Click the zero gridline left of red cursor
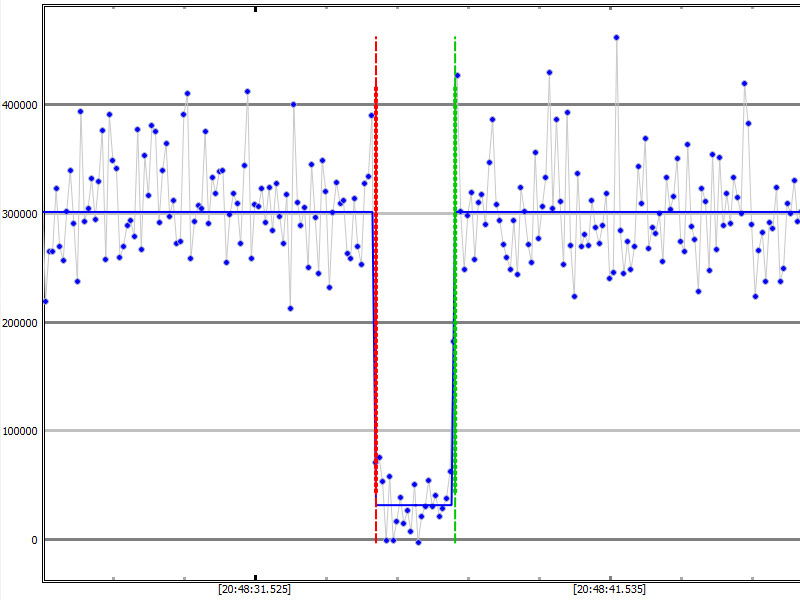The image size is (800, 600). click(200, 540)
